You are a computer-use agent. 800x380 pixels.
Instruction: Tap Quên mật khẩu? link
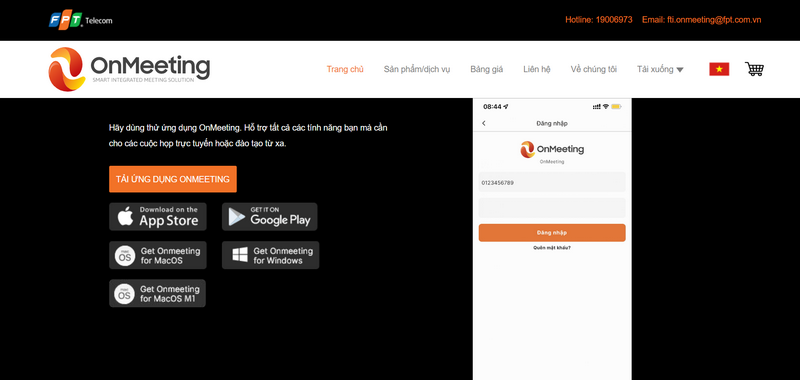[552, 248]
